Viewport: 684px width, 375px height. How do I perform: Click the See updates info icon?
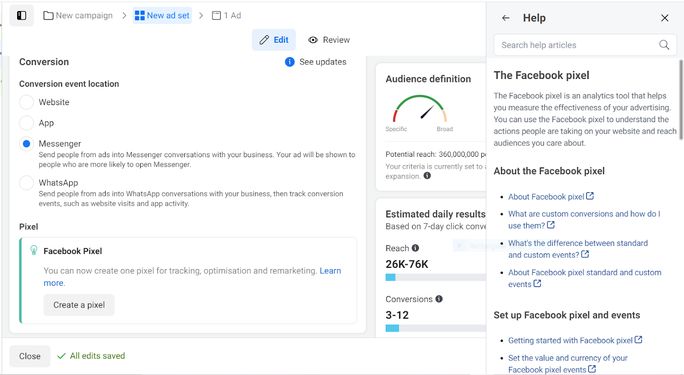290,62
